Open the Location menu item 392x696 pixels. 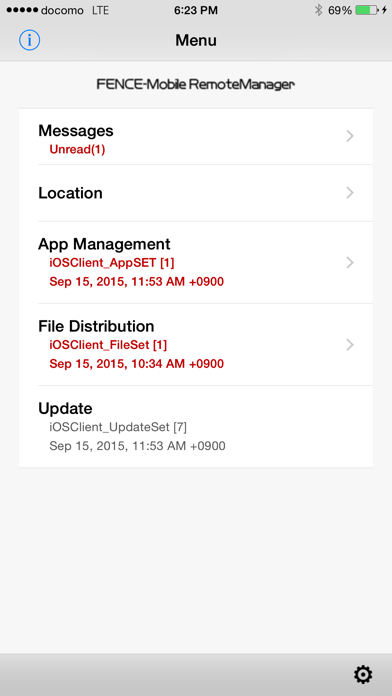pos(196,193)
